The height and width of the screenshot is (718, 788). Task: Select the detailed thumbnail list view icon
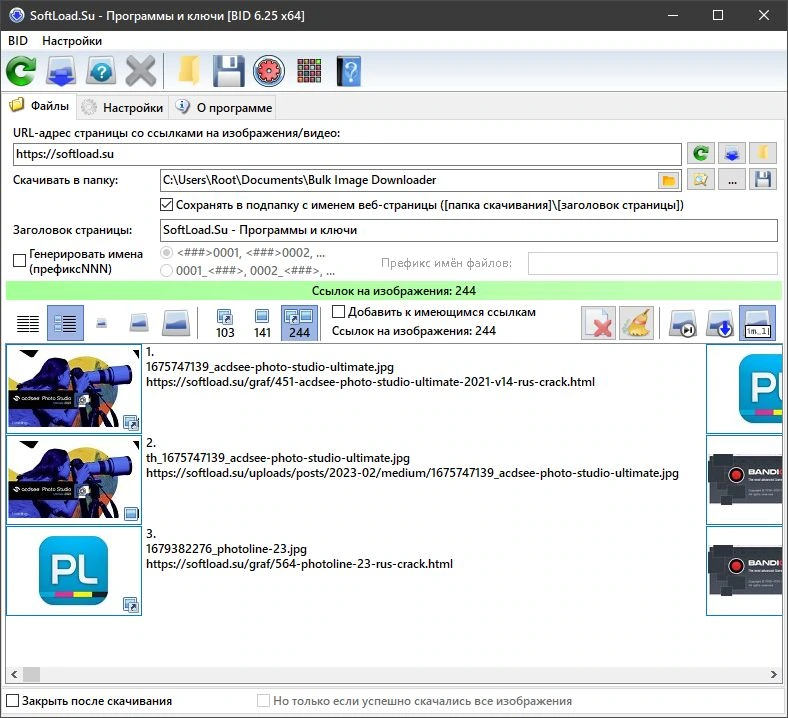click(65, 323)
